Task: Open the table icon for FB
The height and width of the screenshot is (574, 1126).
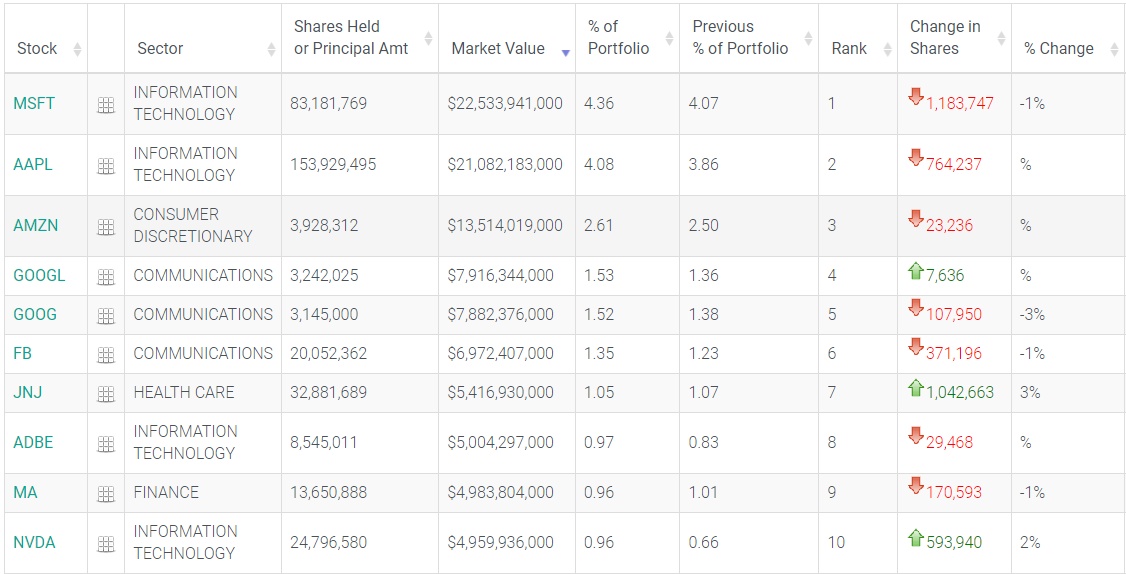Action: 106,355
